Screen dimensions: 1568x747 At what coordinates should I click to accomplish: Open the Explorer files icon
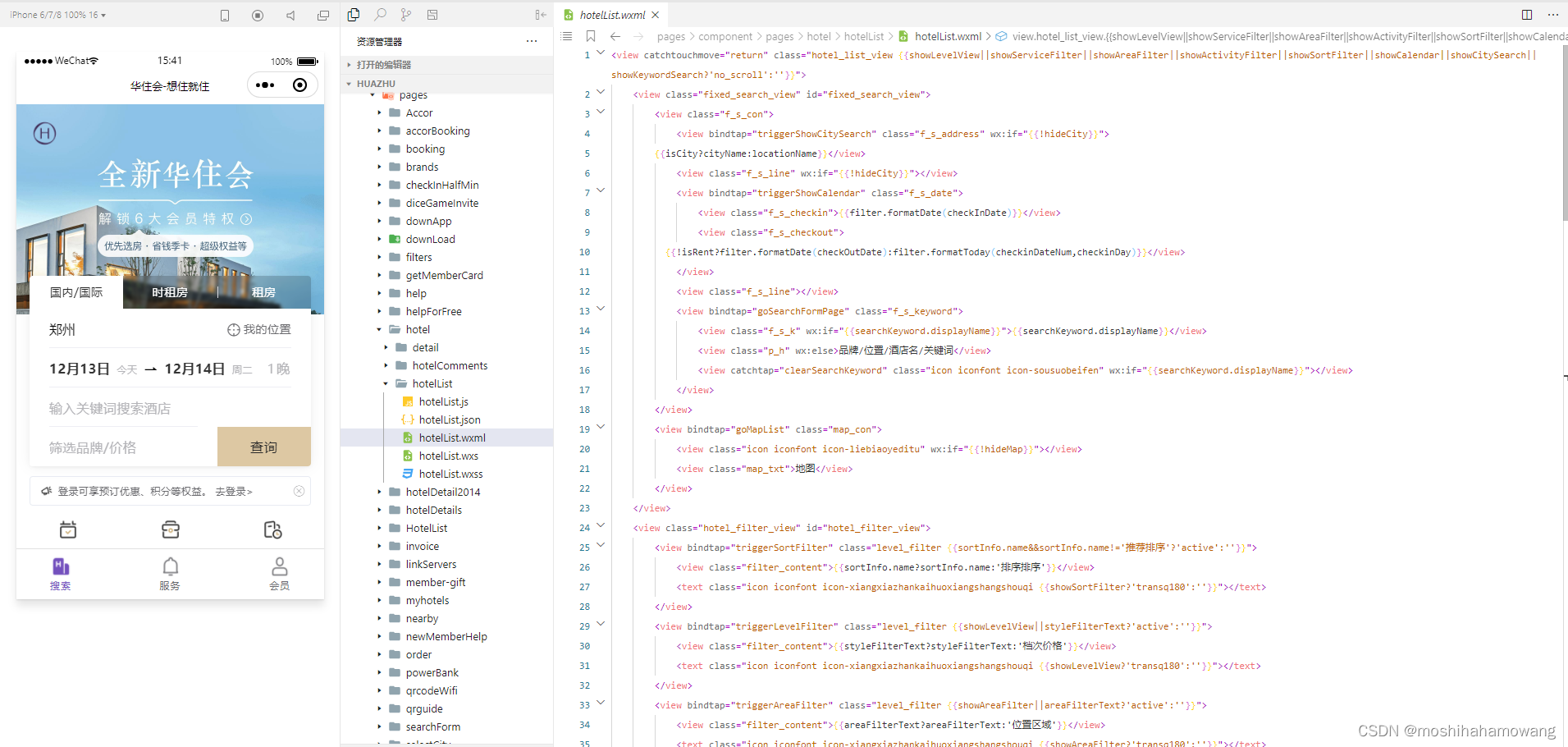[354, 14]
